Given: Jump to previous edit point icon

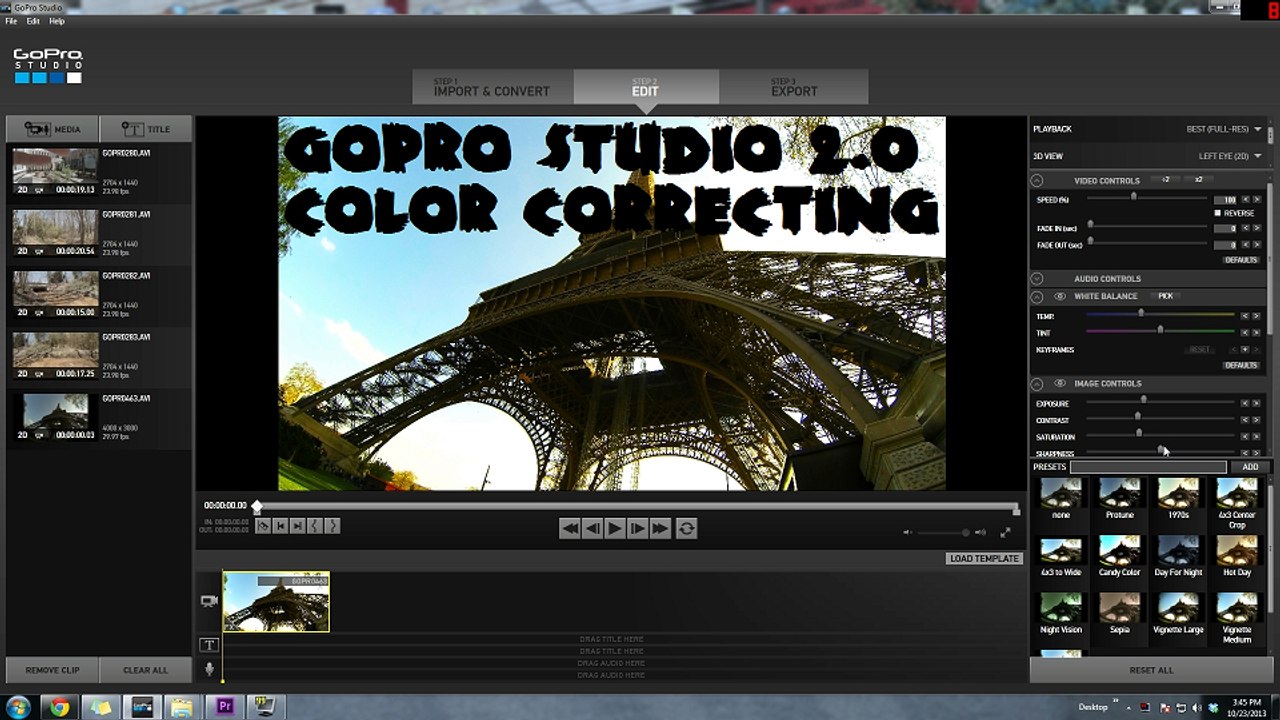Looking at the screenshot, I should [x=280, y=526].
